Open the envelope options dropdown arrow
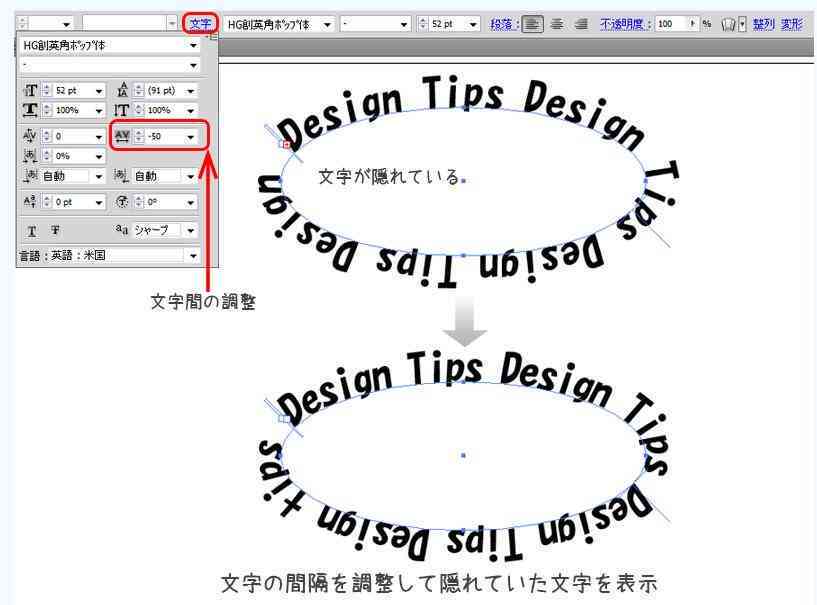The height and width of the screenshot is (605, 817). point(742,24)
